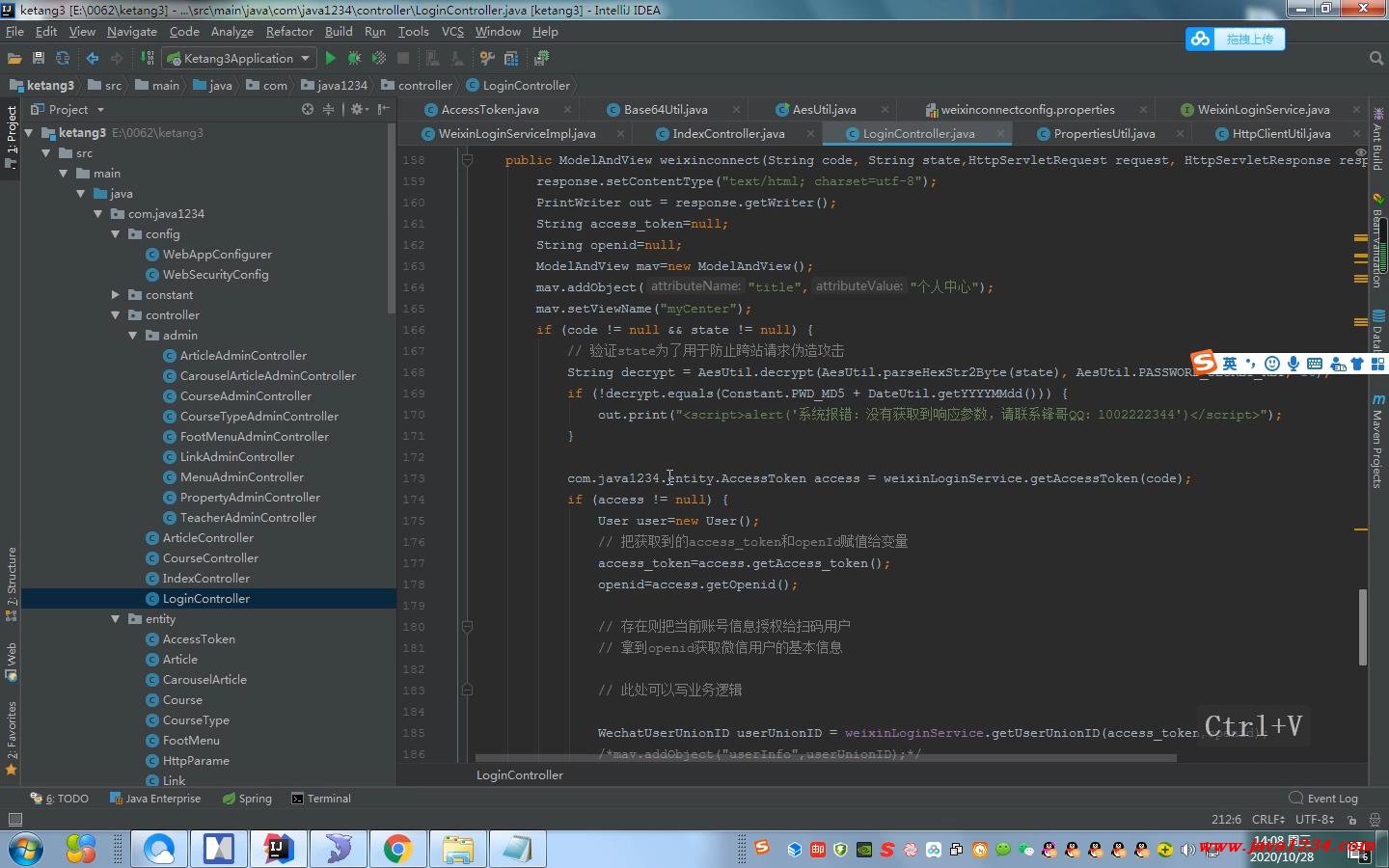Image resolution: width=1389 pixels, height=868 pixels.
Task: Select WebSecurityConfig in the project tree
Action: (x=215, y=275)
